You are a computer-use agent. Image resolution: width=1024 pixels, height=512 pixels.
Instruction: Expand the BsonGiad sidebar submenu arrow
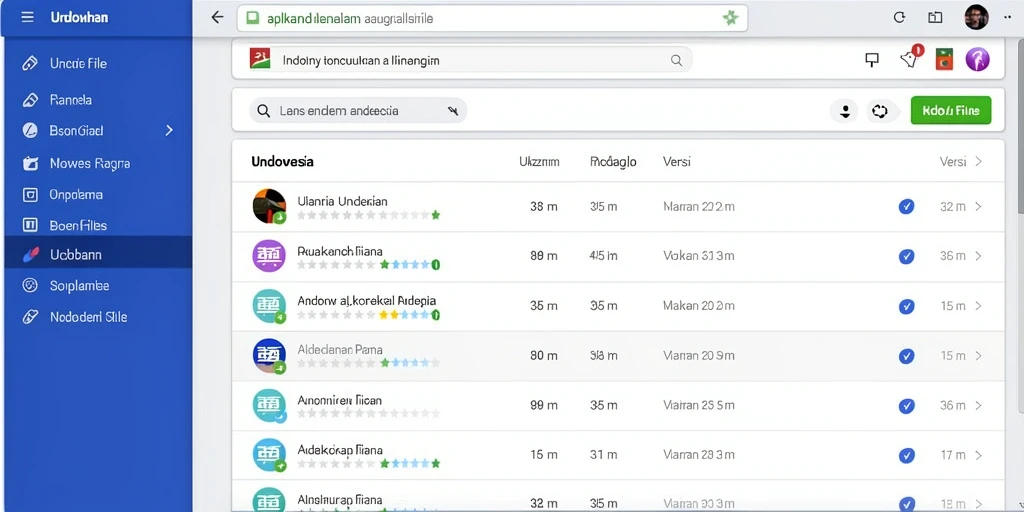[169, 131]
